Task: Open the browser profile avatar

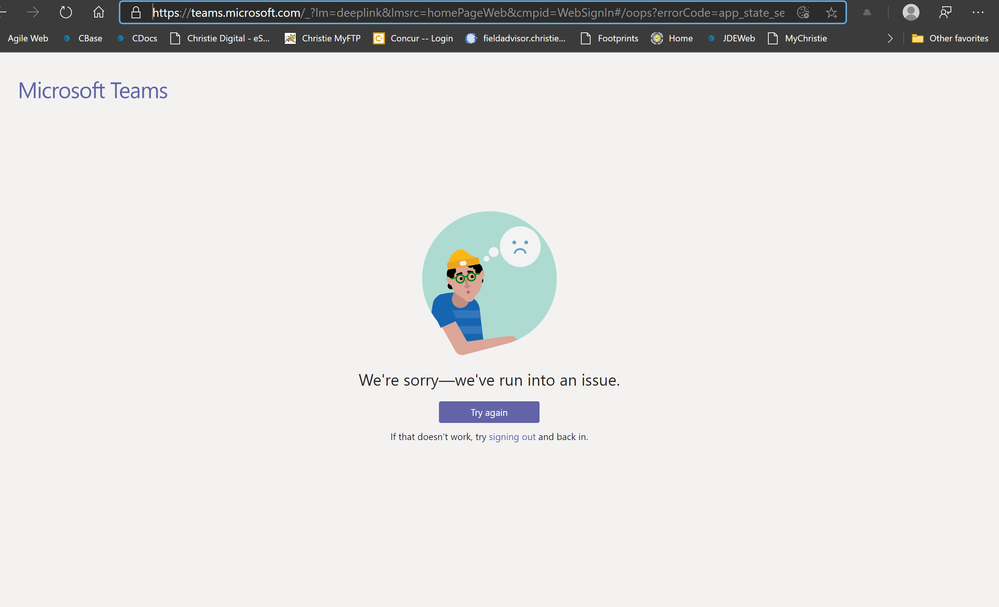Action: pos(911,12)
